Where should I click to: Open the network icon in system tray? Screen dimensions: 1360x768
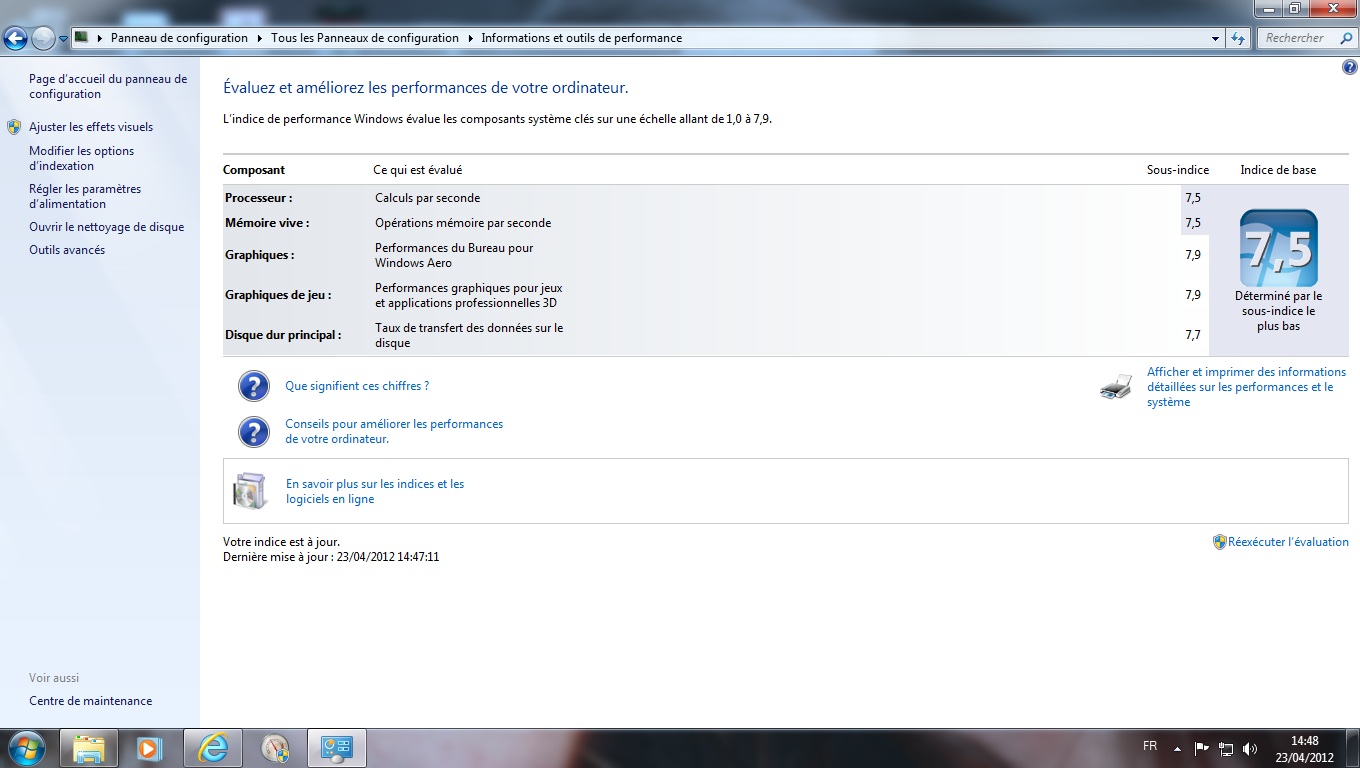point(1226,748)
